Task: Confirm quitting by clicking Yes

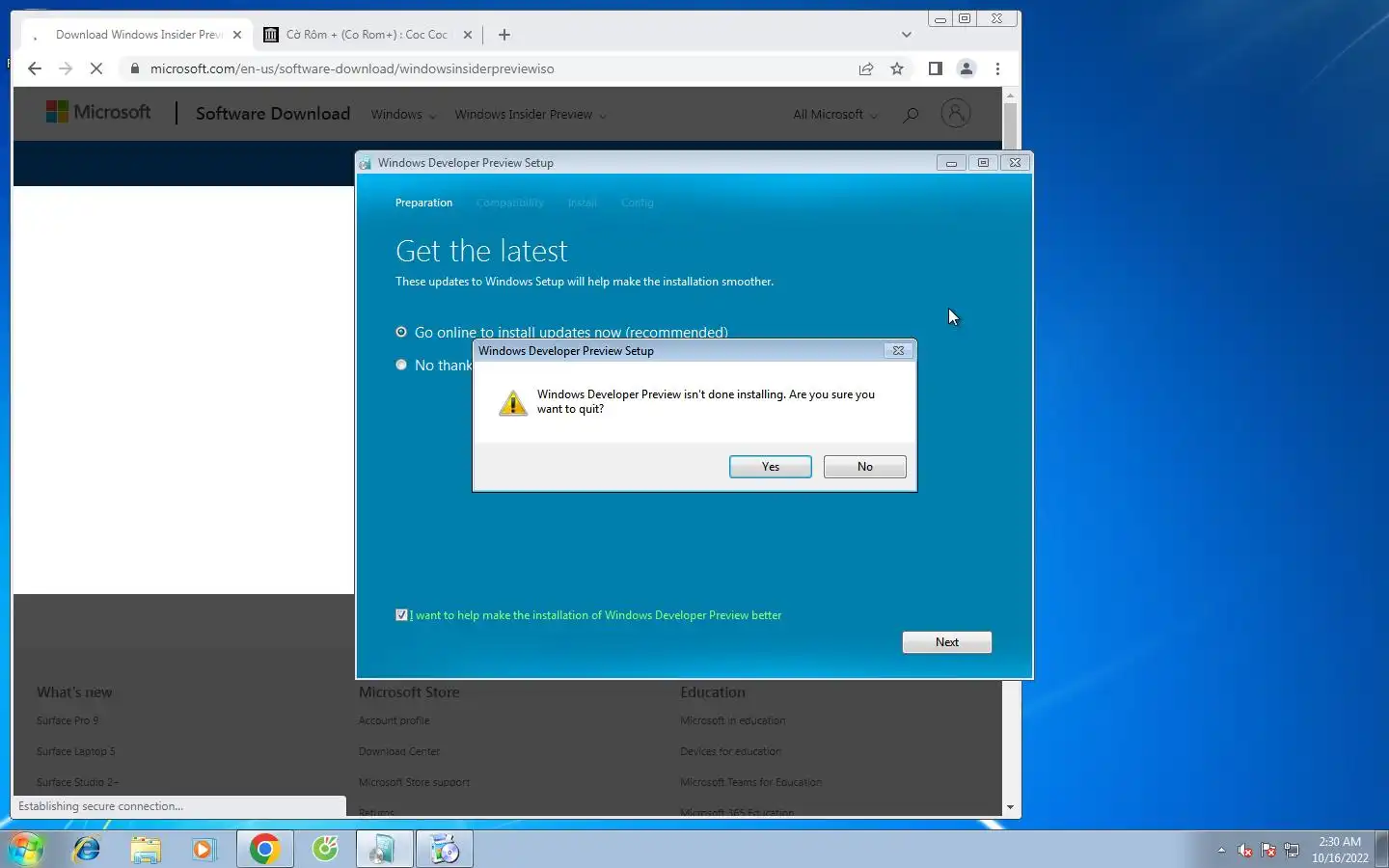Action: [x=770, y=467]
